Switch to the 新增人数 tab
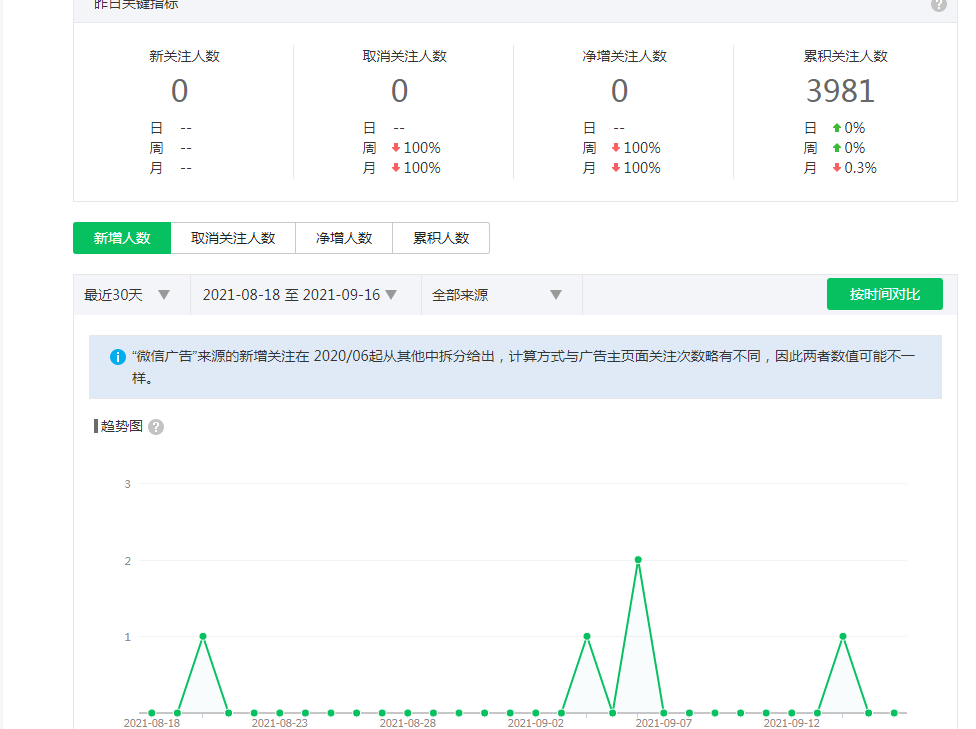This screenshot has height=729, width=976. [122, 238]
